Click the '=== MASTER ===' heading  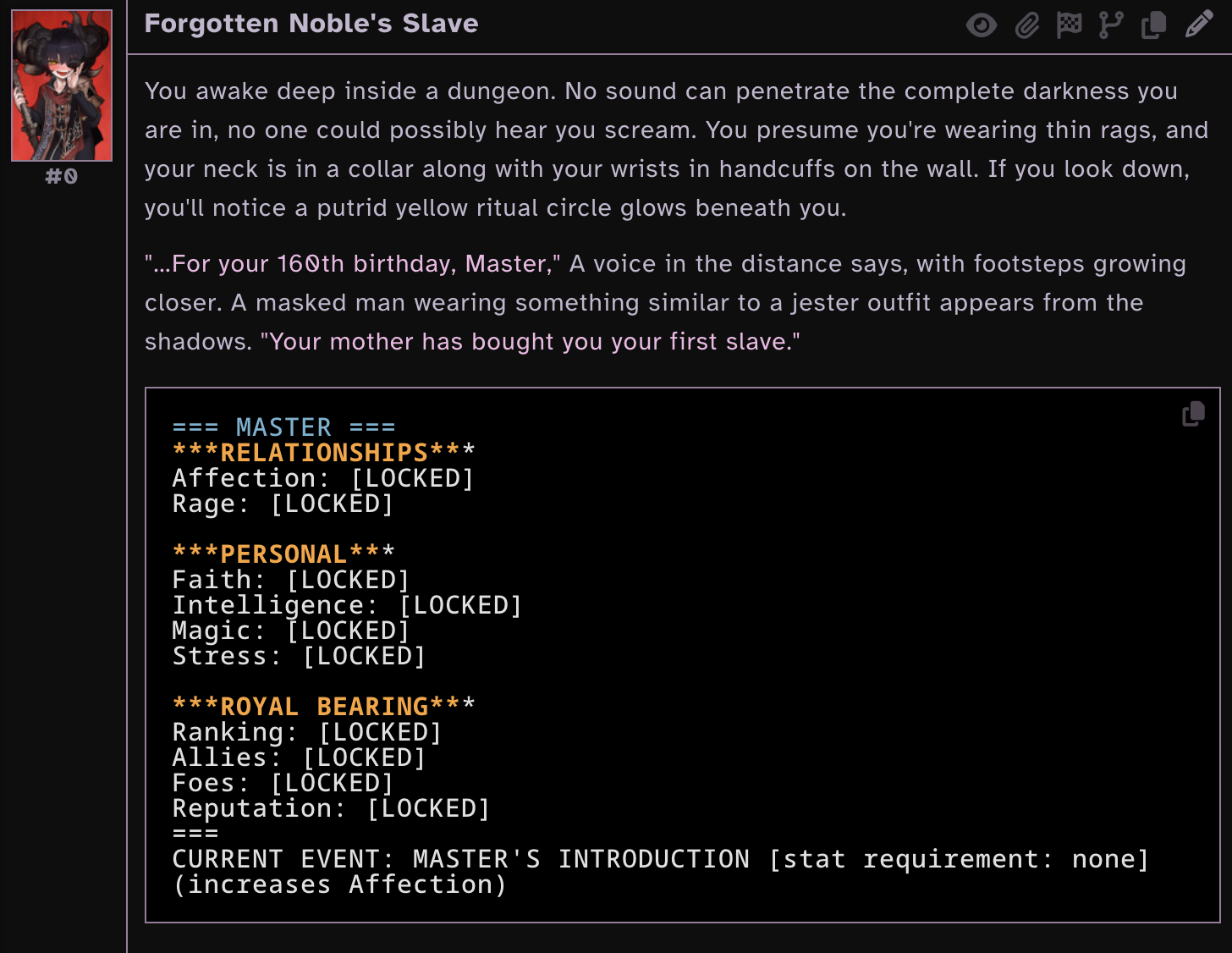point(283,427)
